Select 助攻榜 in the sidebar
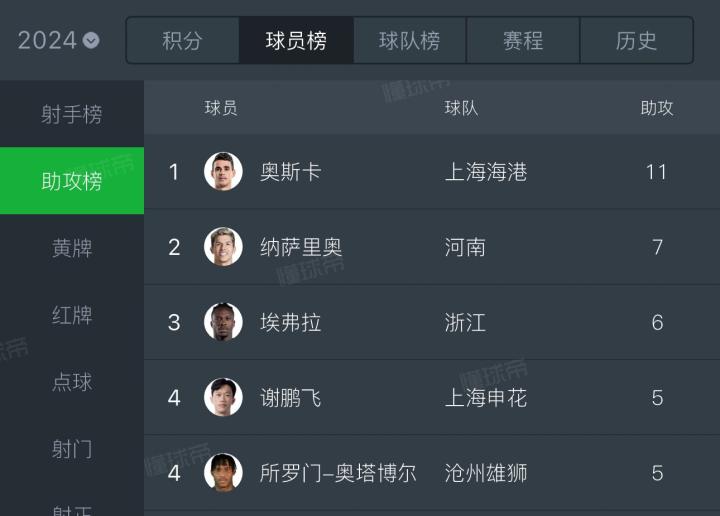720x516 pixels. coord(72,181)
